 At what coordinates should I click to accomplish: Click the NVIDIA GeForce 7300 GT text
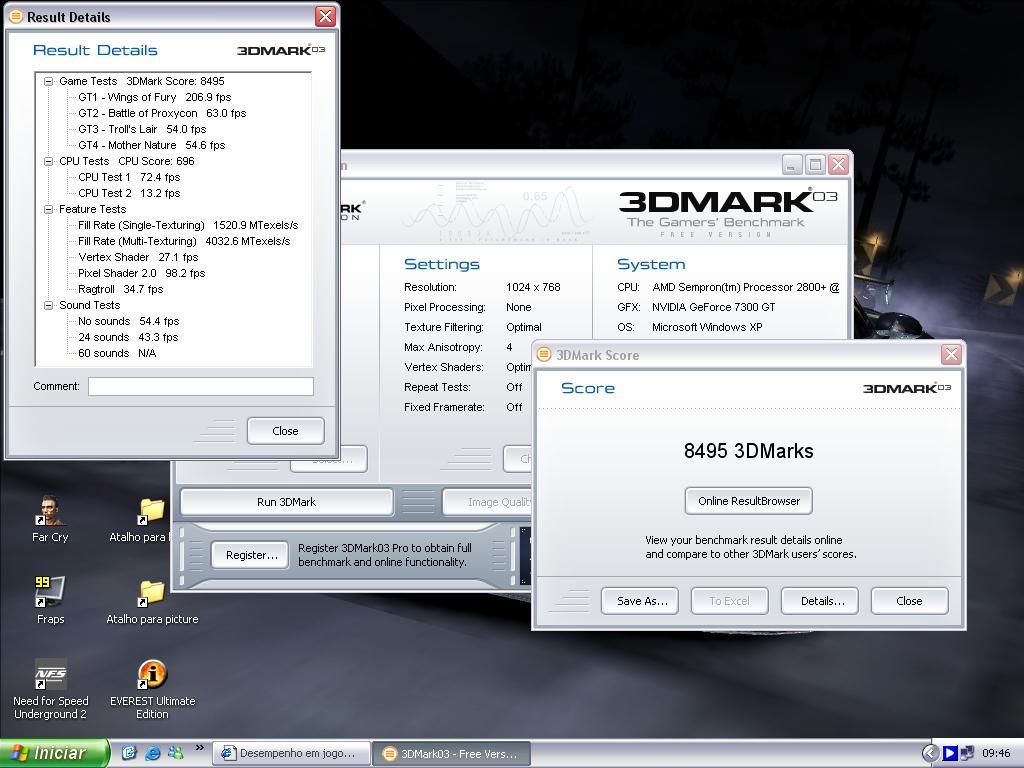coord(713,307)
